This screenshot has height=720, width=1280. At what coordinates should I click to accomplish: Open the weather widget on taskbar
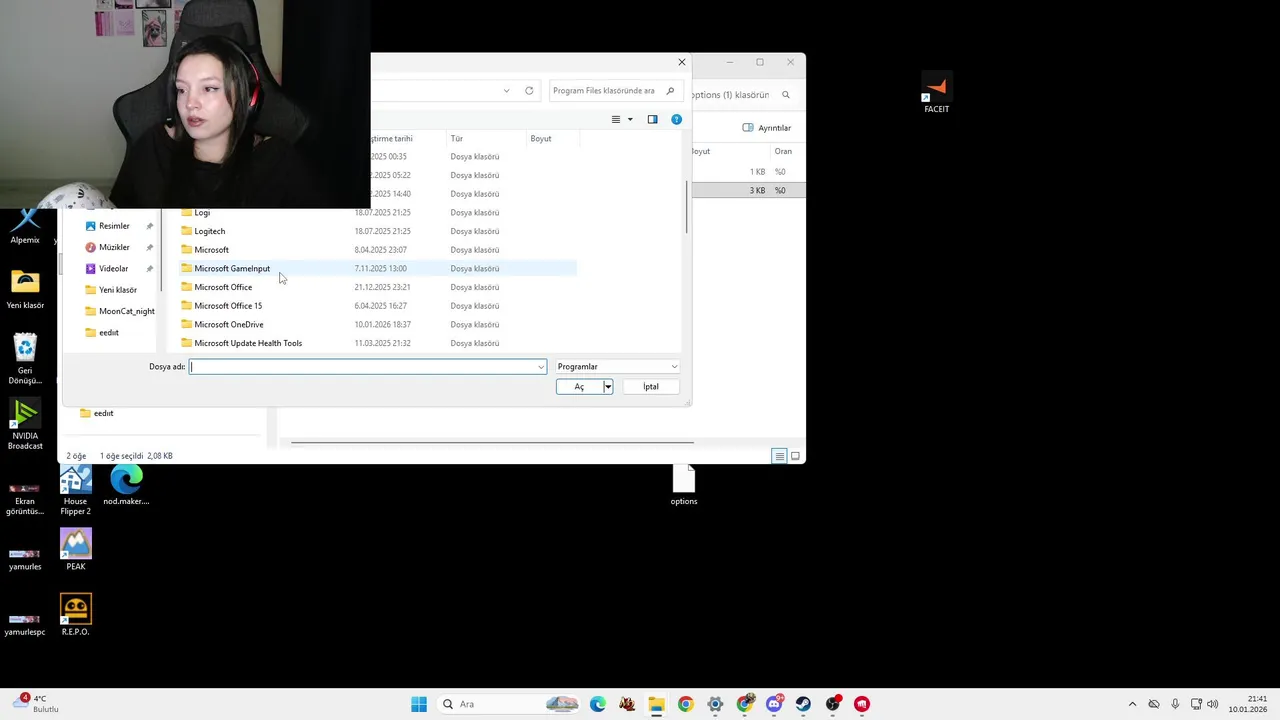point(35,704)
